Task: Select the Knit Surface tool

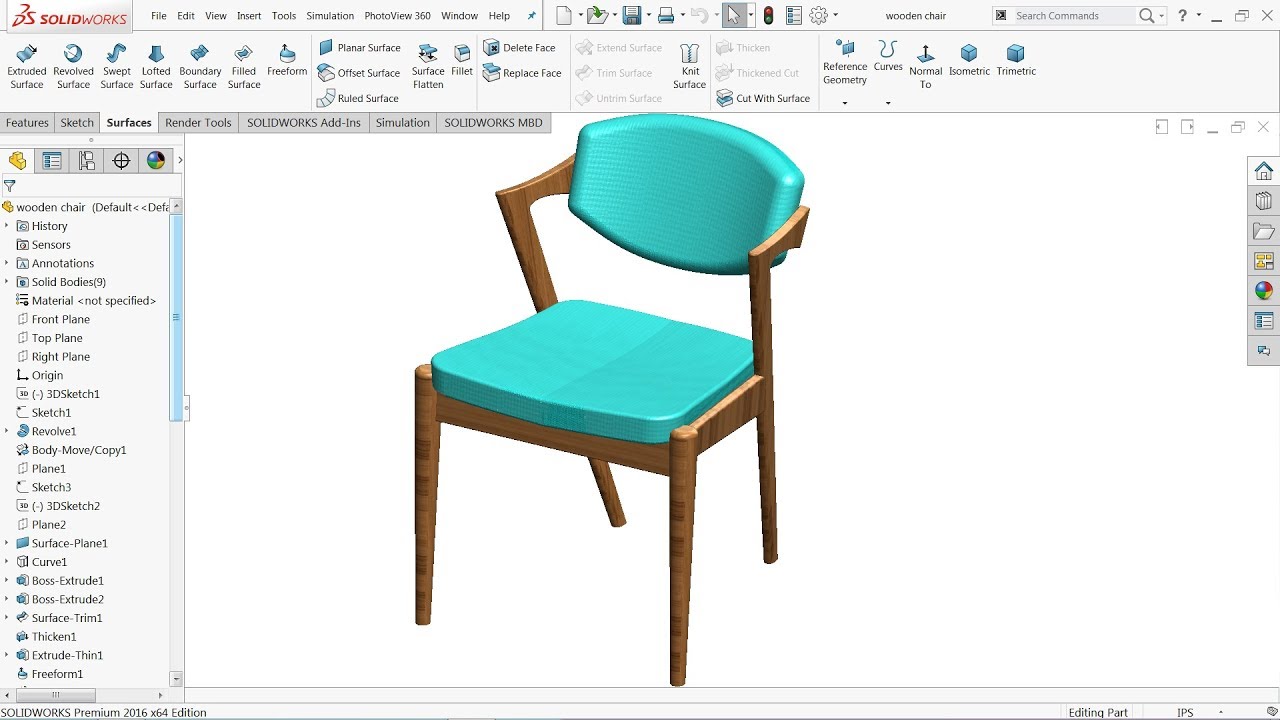Action: pyautogui.click(x=690, y=66)
